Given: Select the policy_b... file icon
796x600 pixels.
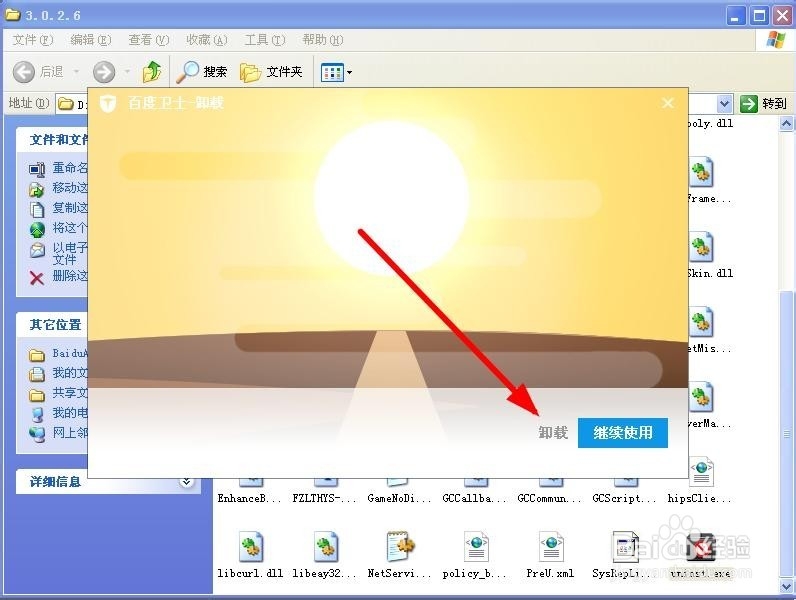Looking at the screenshot, I should click(476, 546).
